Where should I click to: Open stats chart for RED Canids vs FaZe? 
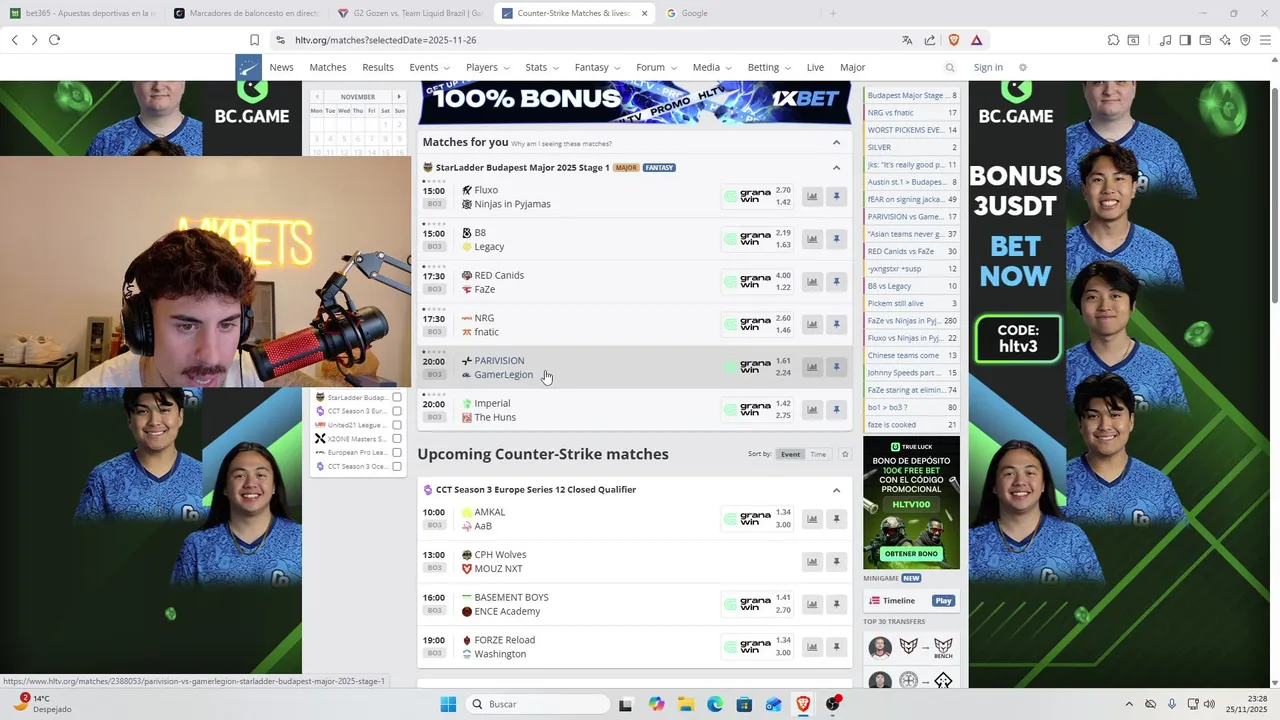coord(812,282)
